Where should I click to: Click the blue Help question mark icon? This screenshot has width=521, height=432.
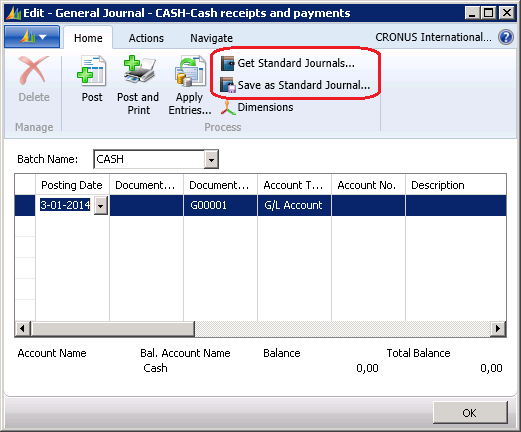[x=506, y=37]
